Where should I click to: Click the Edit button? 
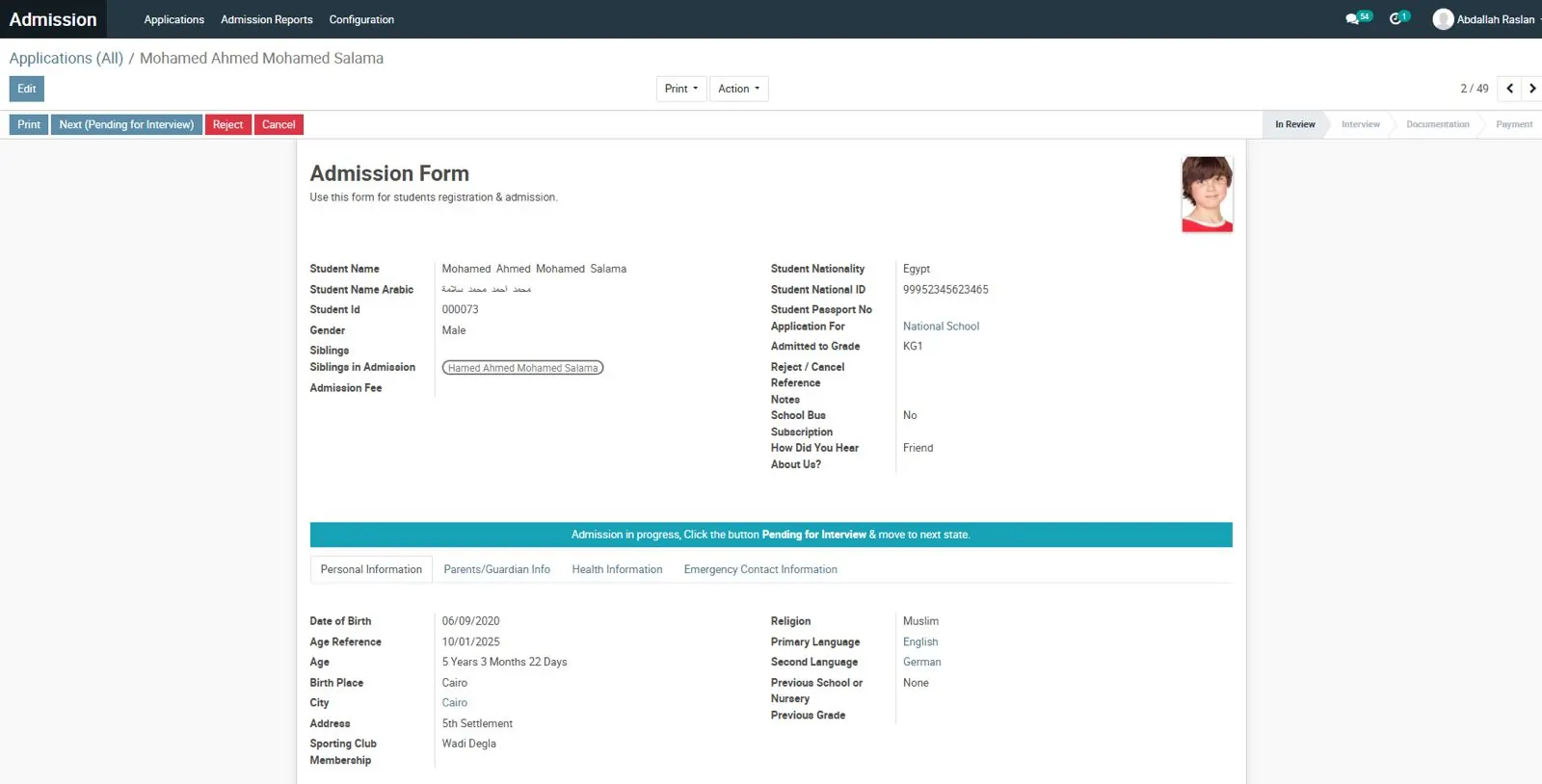pos(27,89)
